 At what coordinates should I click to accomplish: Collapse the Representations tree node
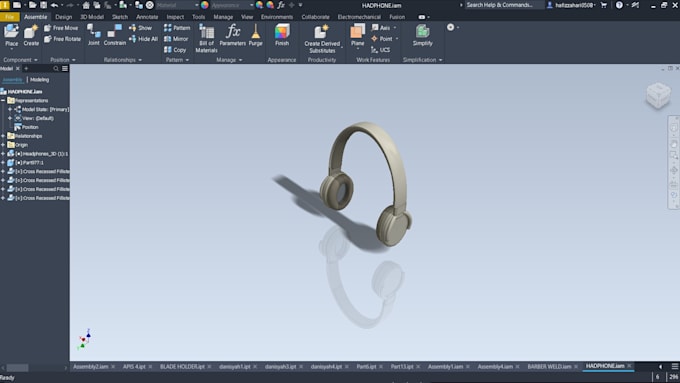coord(3,100)
